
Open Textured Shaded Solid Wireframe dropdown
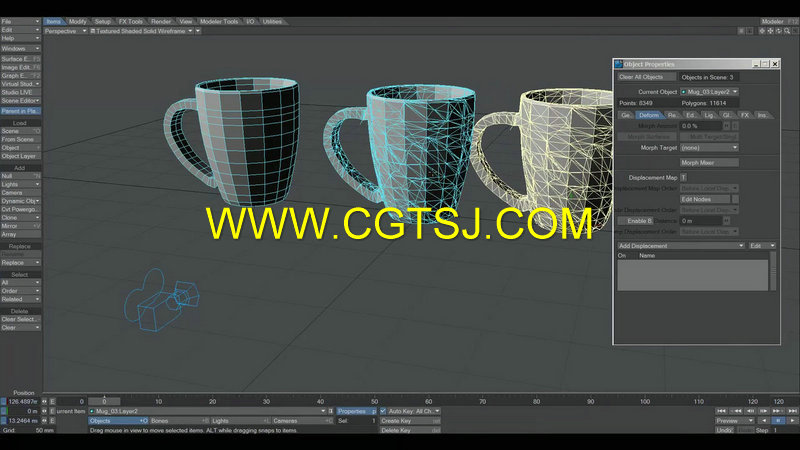(x=142, y=31)
